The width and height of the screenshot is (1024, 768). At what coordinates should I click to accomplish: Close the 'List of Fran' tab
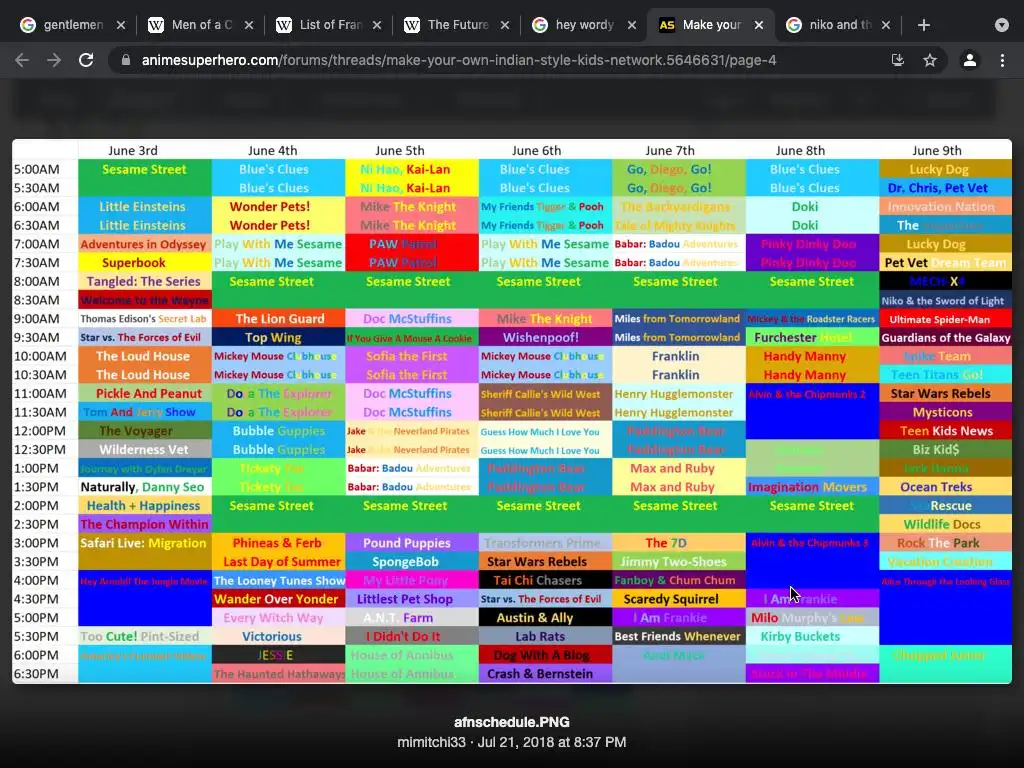click(377, 25)
